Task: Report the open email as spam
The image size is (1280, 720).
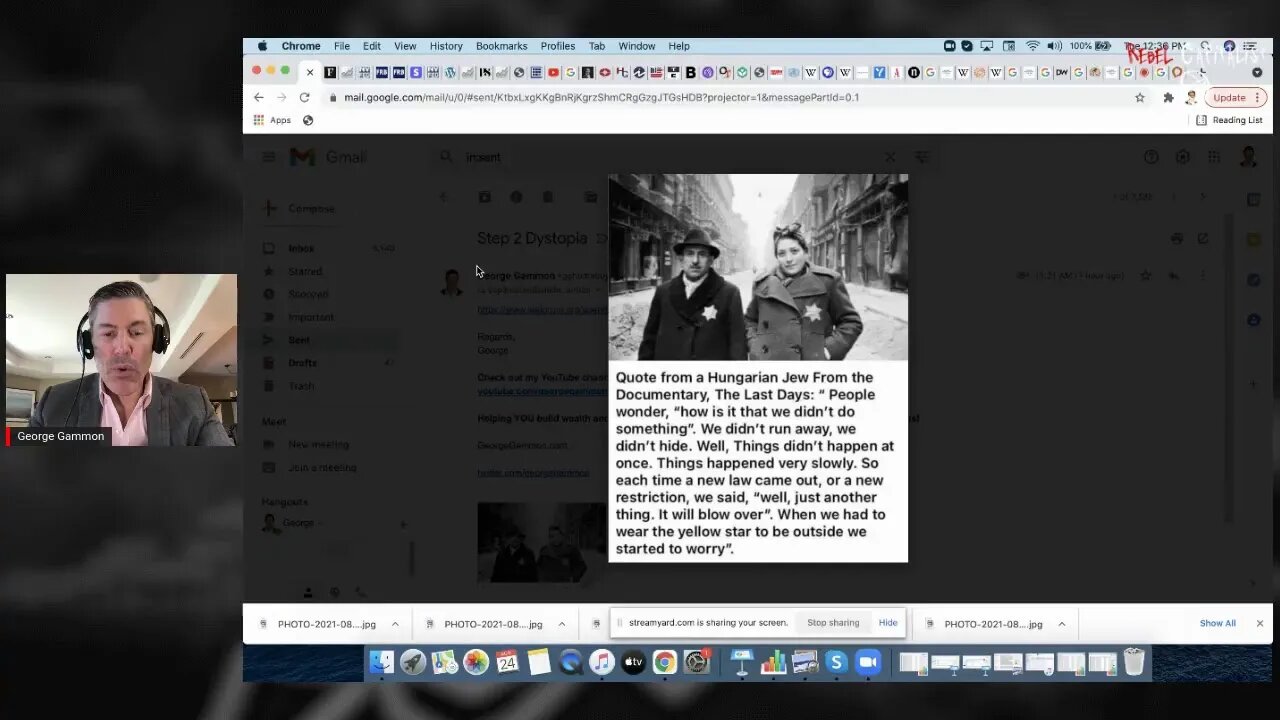Action: pyautogui.click(x=516, y=197)
